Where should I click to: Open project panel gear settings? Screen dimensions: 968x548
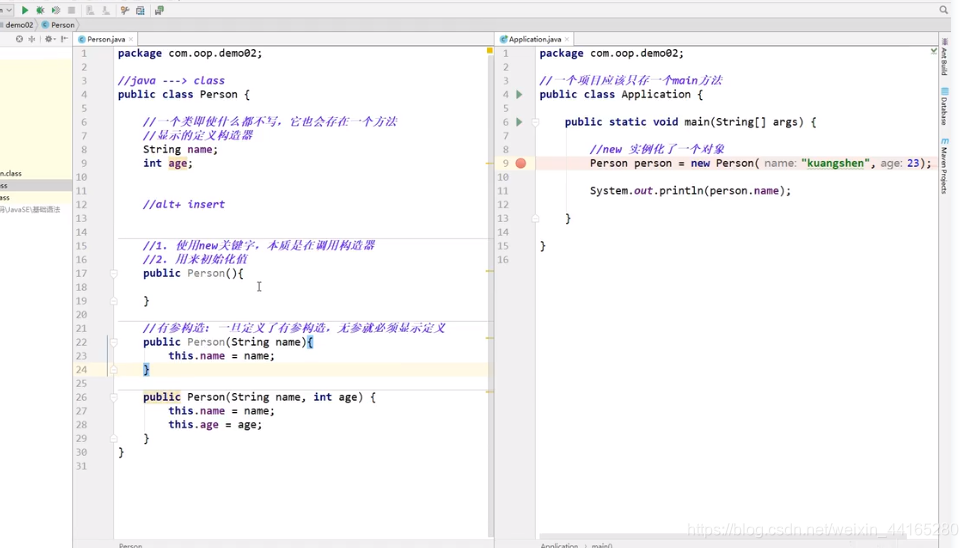49,39
